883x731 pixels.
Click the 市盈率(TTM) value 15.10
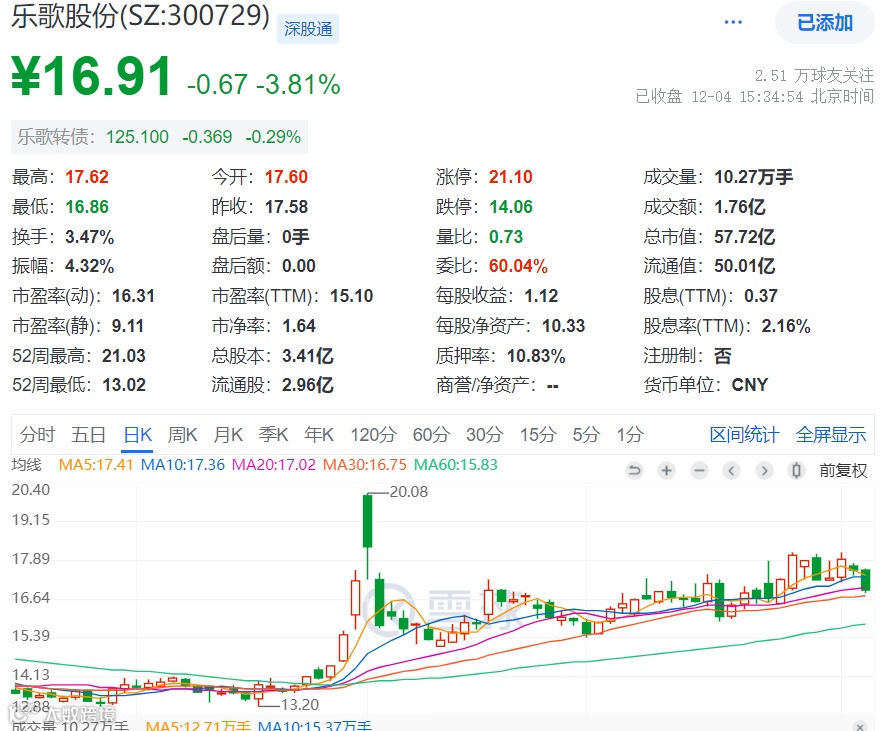pos(351,296)
